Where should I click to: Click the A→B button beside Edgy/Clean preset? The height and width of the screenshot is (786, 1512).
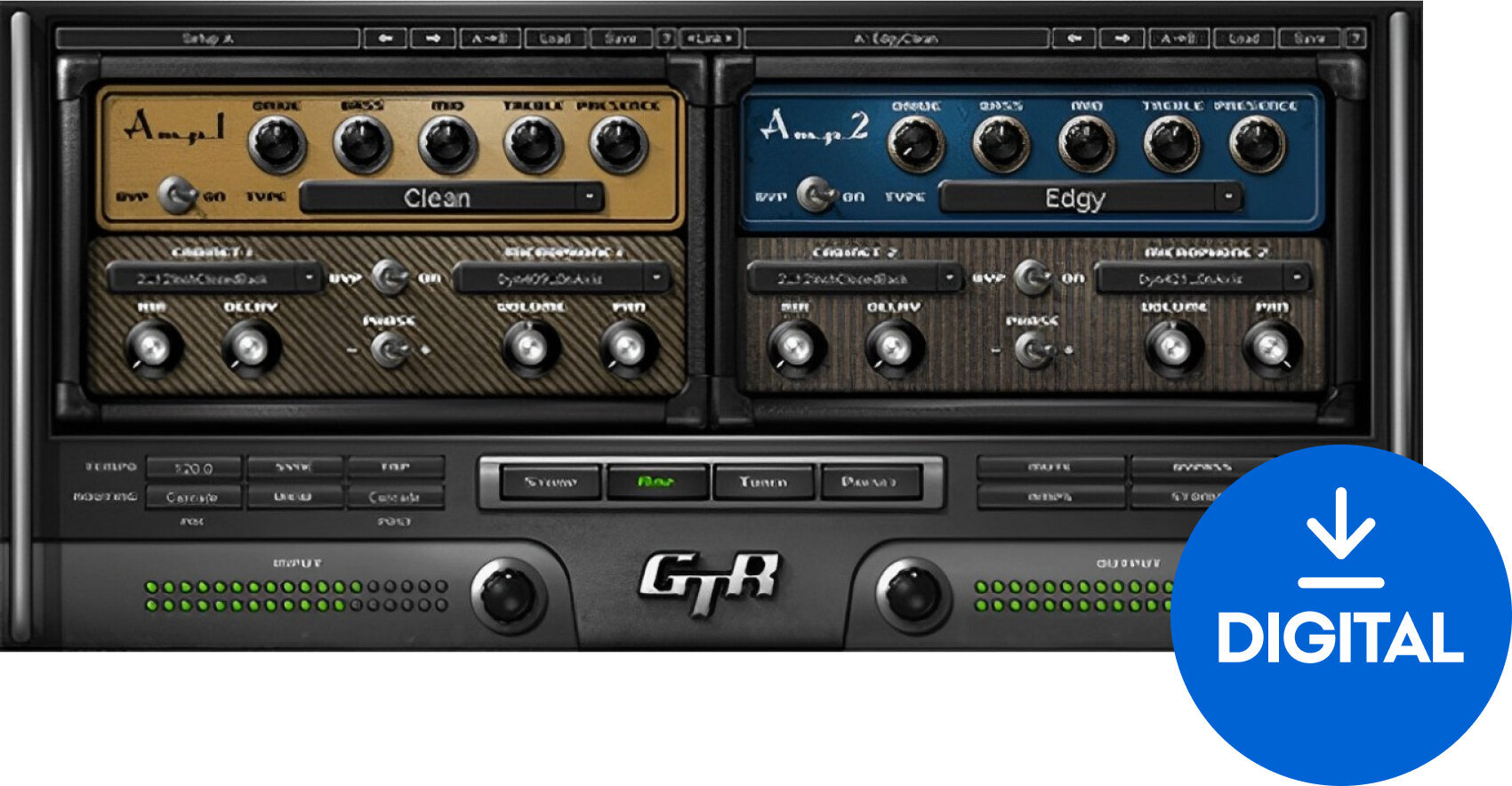tap(1179, 38)
